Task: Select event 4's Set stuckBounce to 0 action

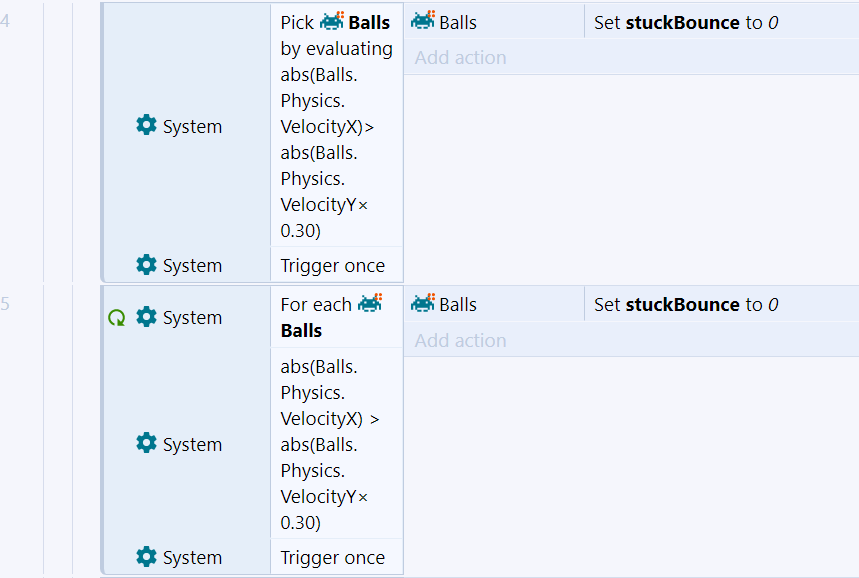Action: (685, 22)
